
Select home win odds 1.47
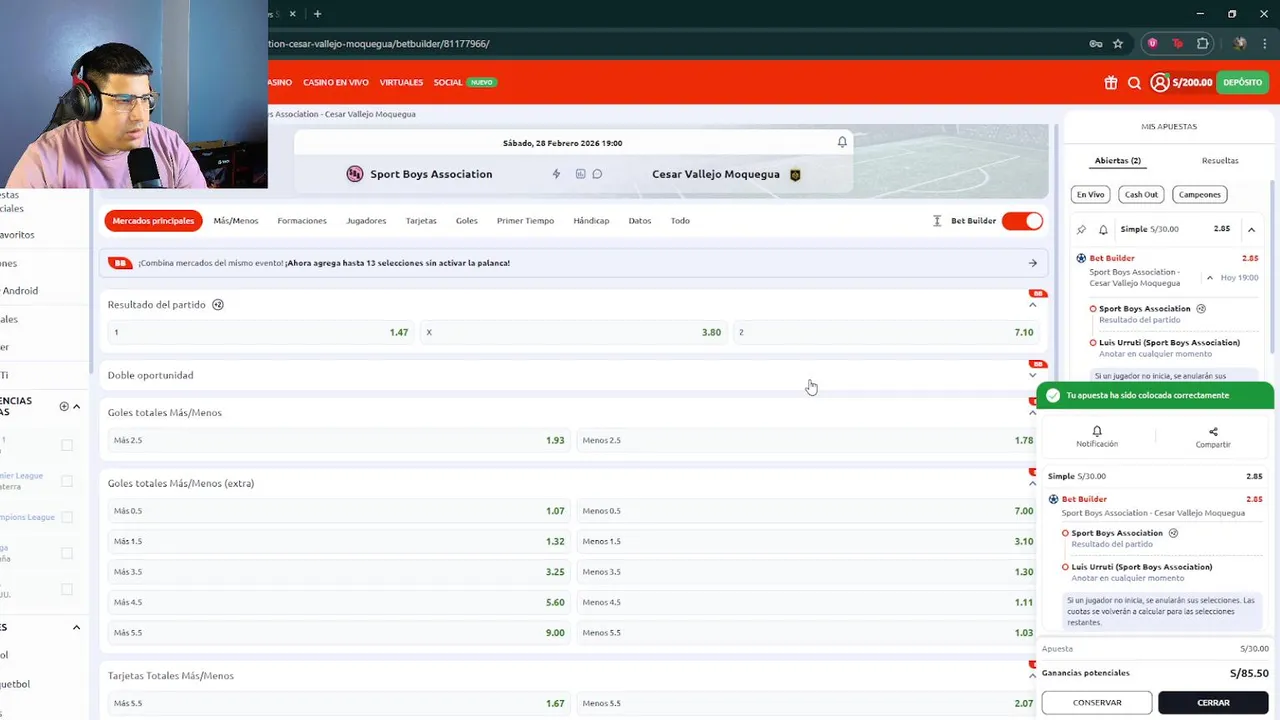[x=261, y=332]
